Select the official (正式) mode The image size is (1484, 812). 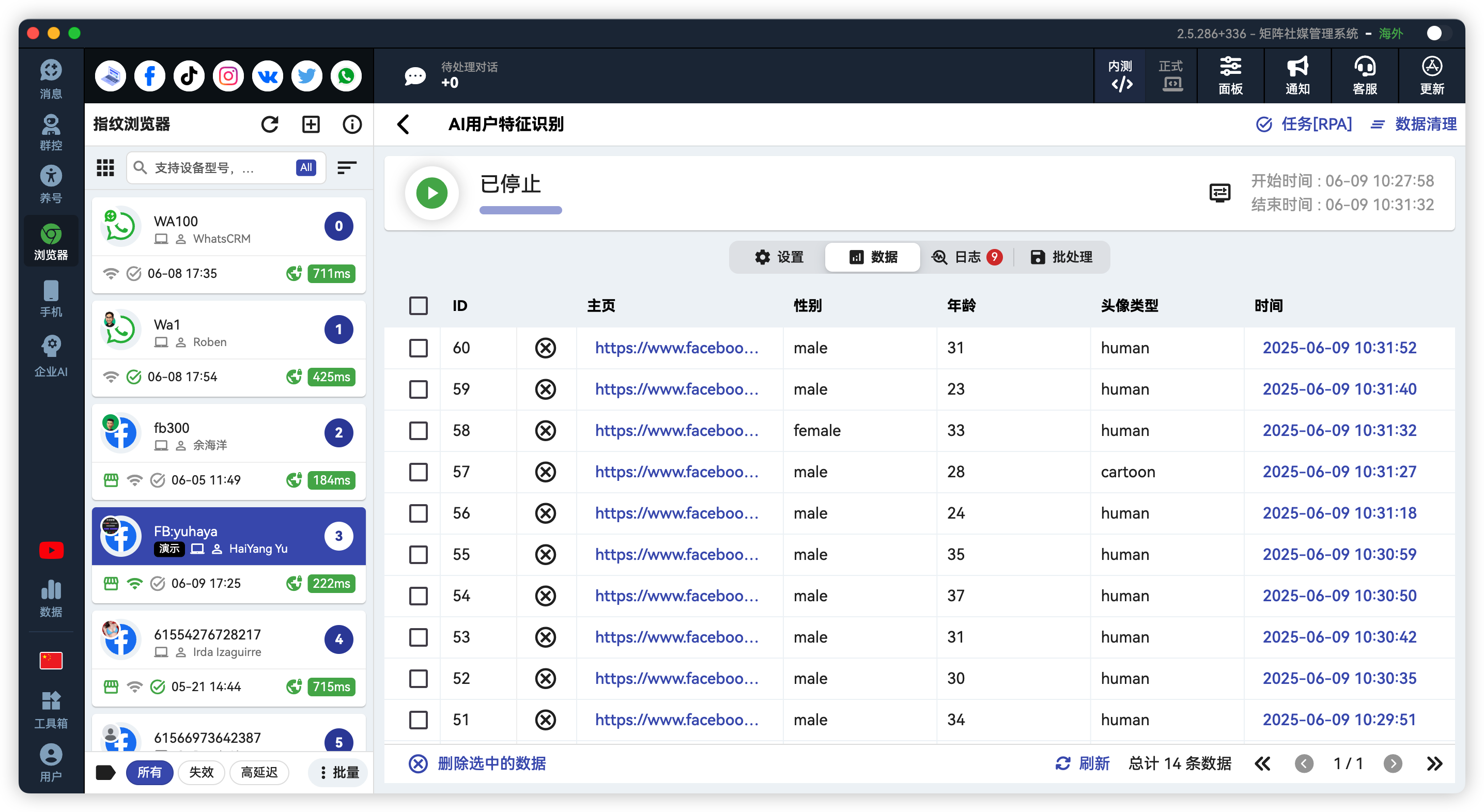click(1170, 75)
